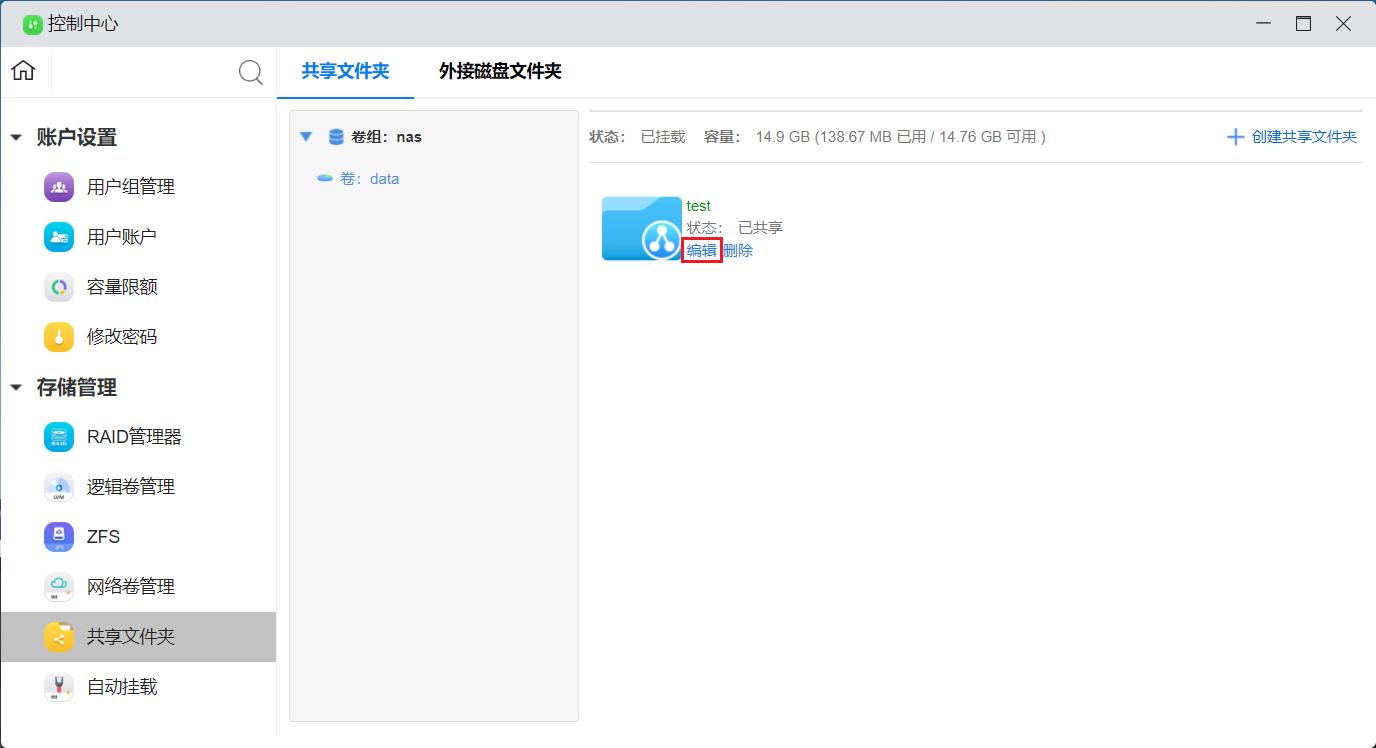Open 修改密码 password icon
This screenshot has height=748, width=1376.
[59, 337]
